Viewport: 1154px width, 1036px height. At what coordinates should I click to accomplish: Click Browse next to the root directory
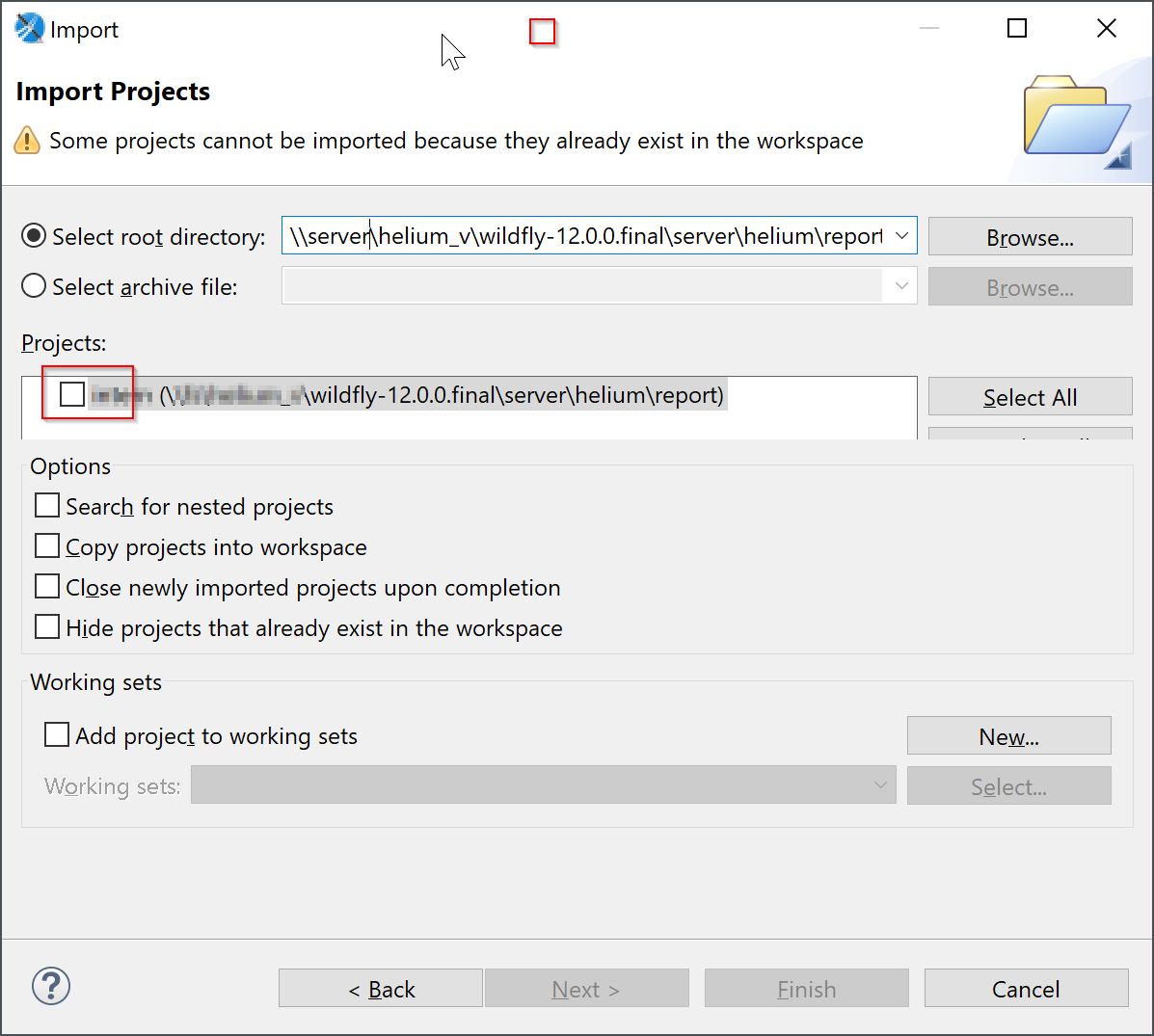tap(1030, 235)
